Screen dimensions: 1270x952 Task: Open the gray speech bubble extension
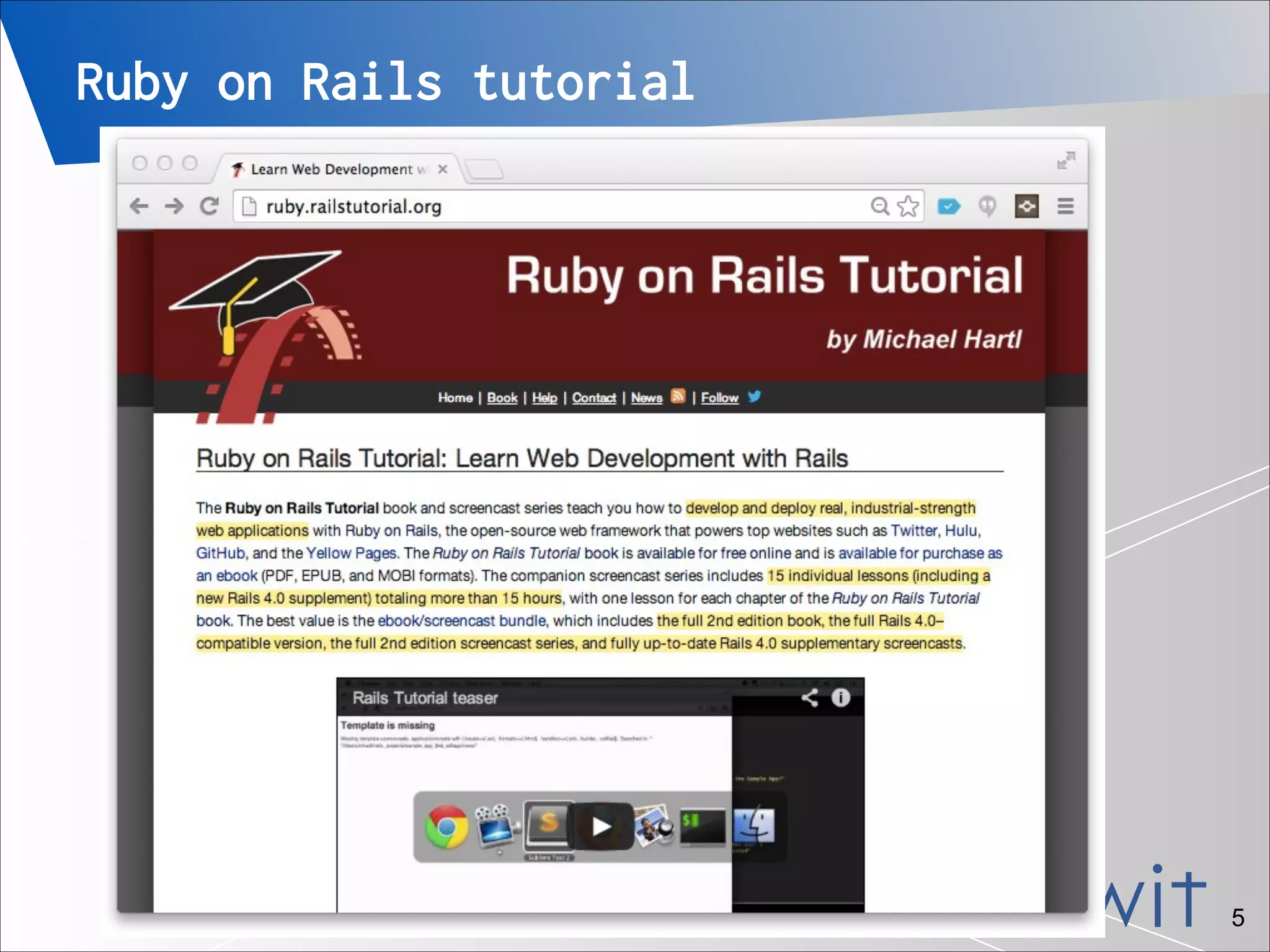(x=987, y=206)
